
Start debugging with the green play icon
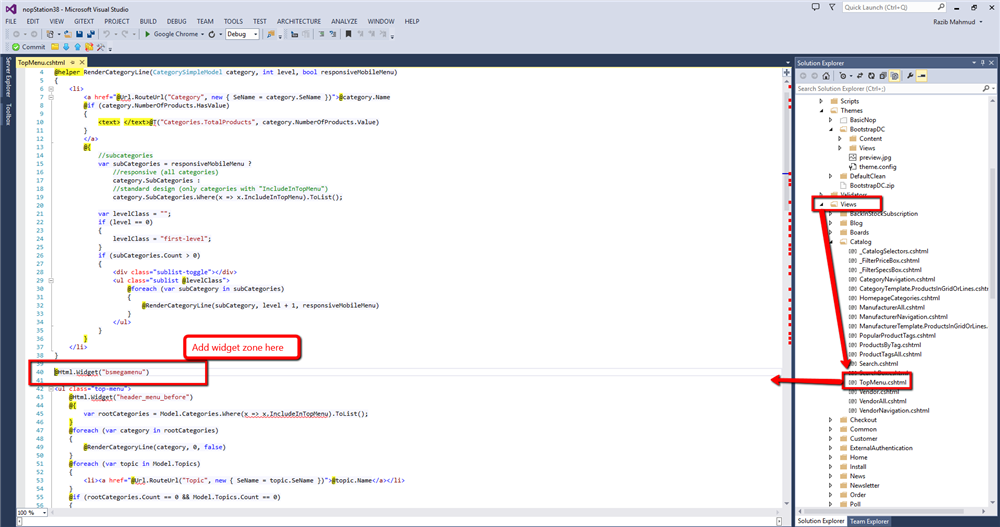point(147,34)
